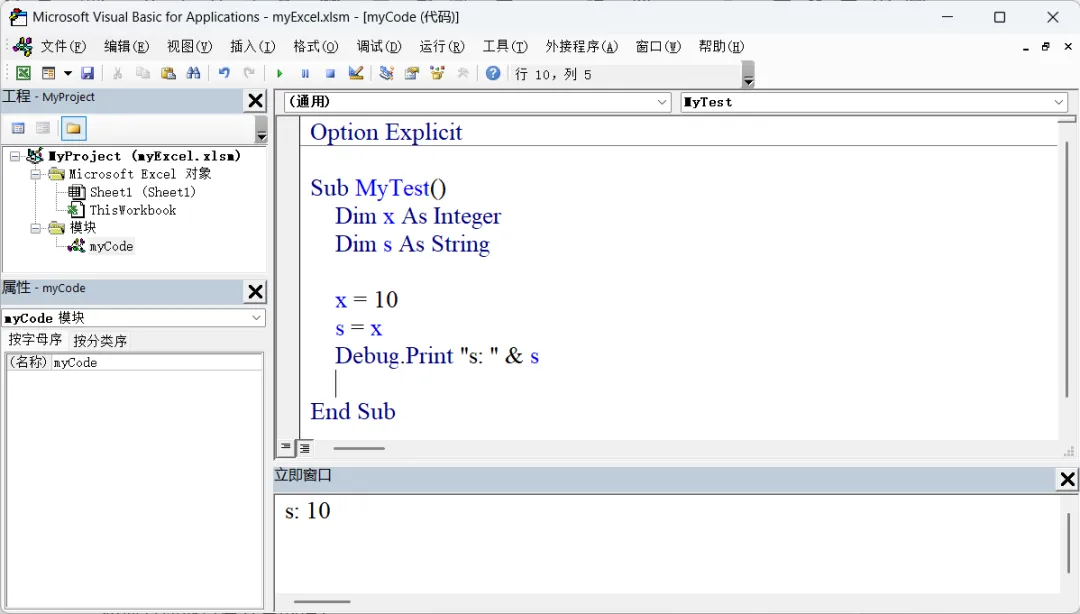Open the 窗口(W) menu

tap(658, 47)
